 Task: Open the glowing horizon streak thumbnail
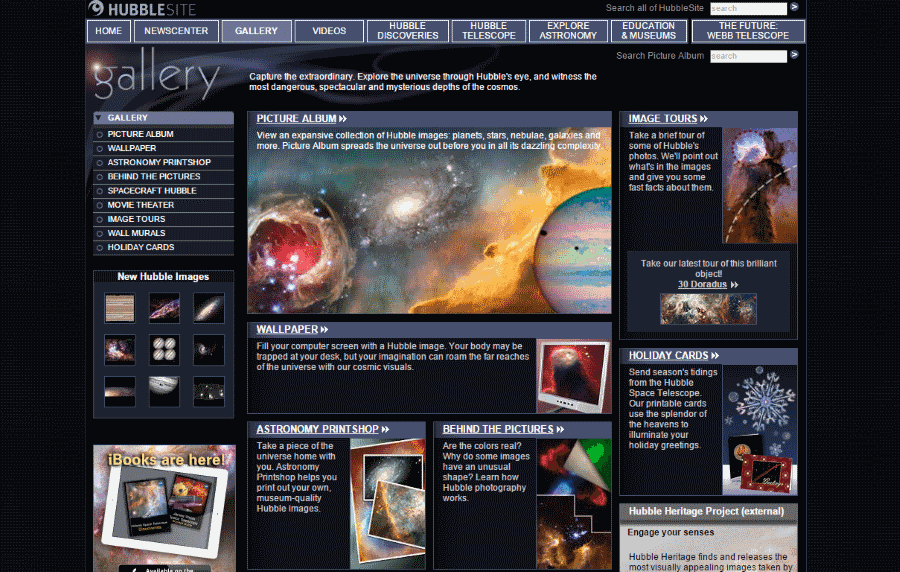[119, 391]
